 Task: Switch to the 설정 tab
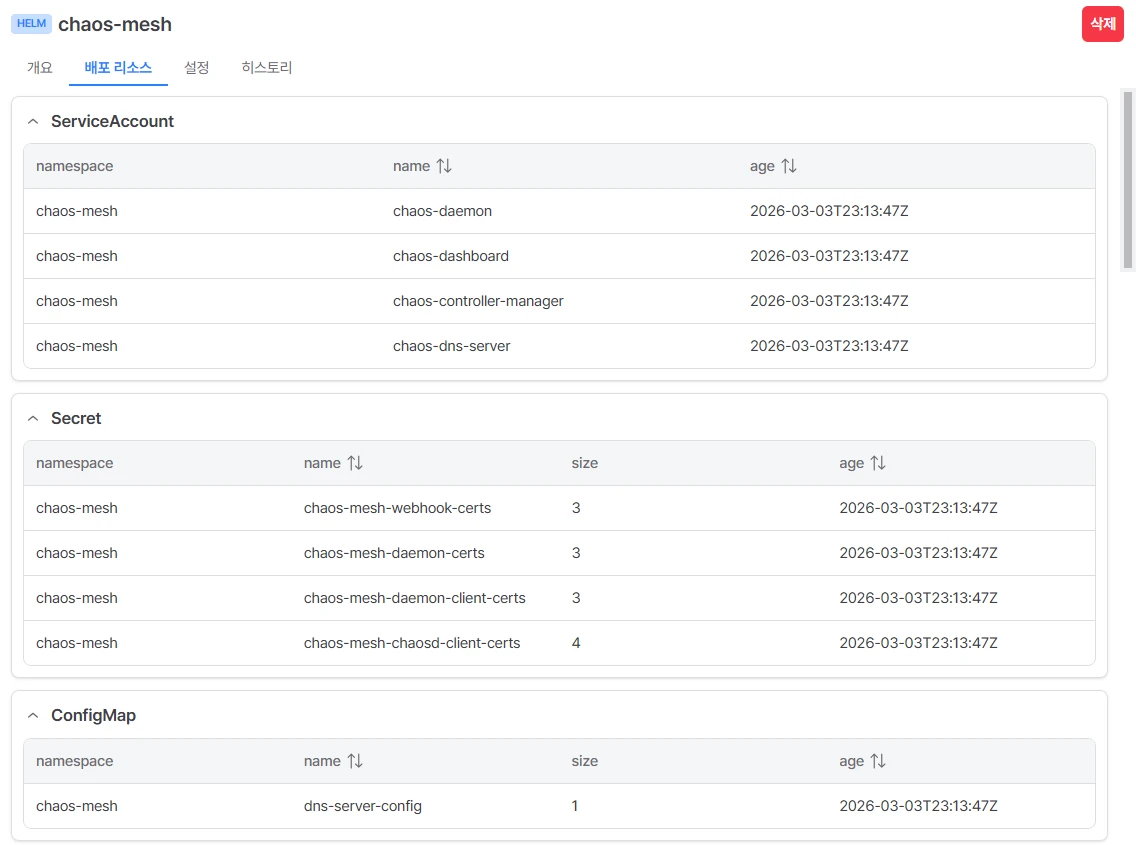pyautogui.click(x=196, y=67)
